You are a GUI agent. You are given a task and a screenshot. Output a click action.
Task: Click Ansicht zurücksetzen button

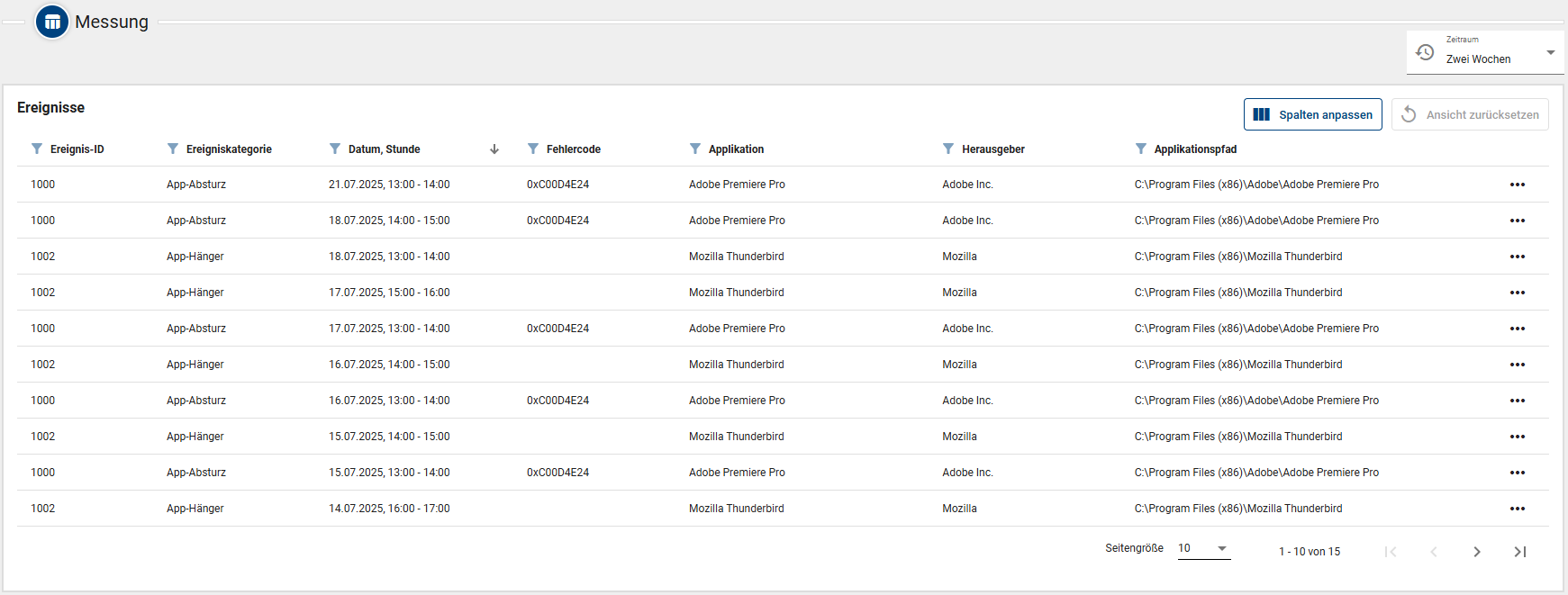coord(1470,114)
